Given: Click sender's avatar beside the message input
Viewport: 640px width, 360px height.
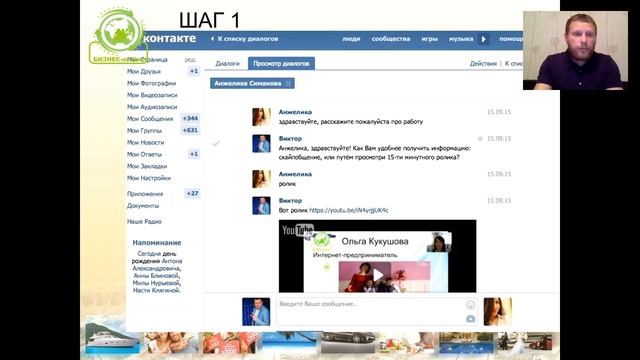Looking at the screenshot, I should point(256,312).
